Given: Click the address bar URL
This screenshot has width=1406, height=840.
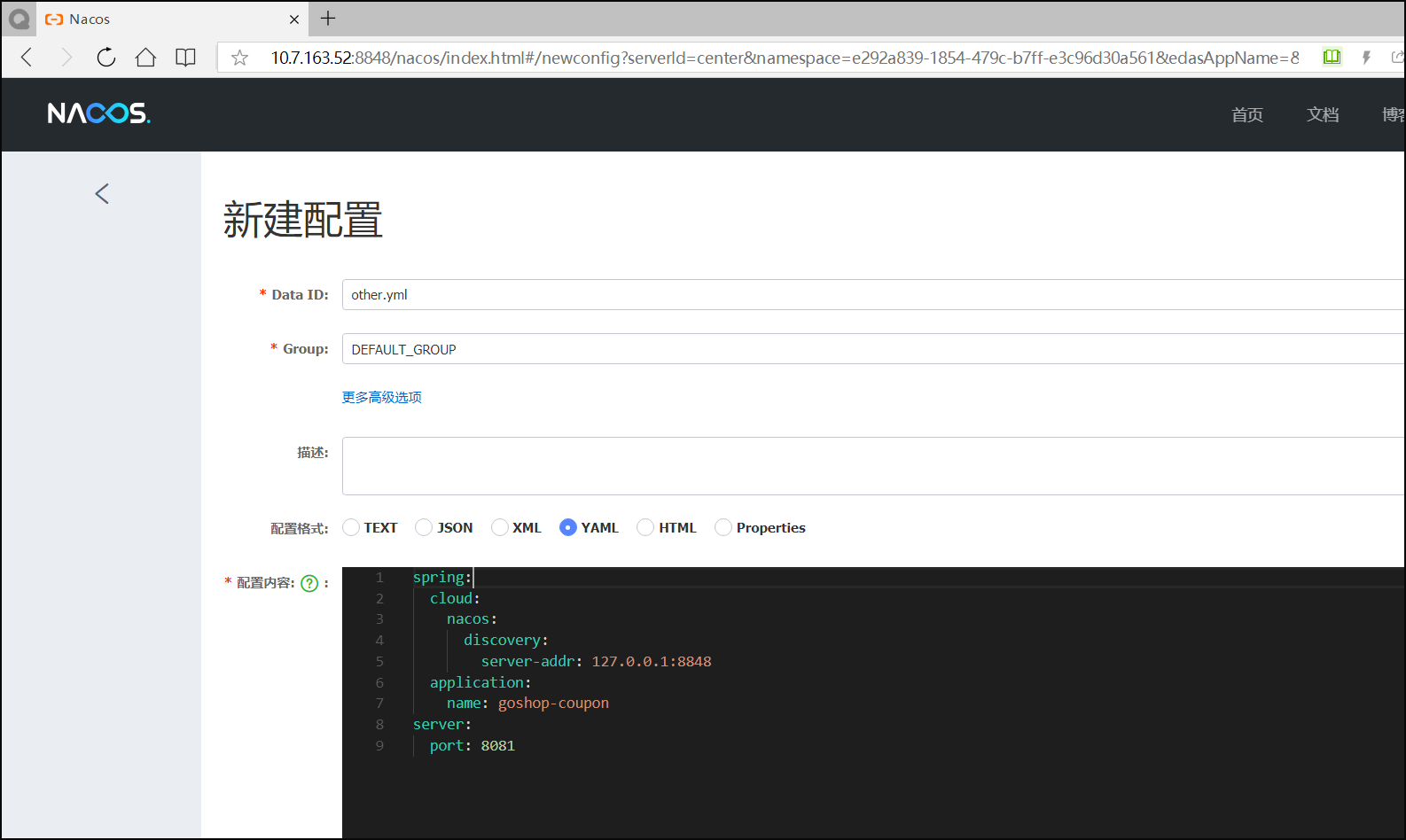Looking at the screenshot, I should [x=785, y=58].
